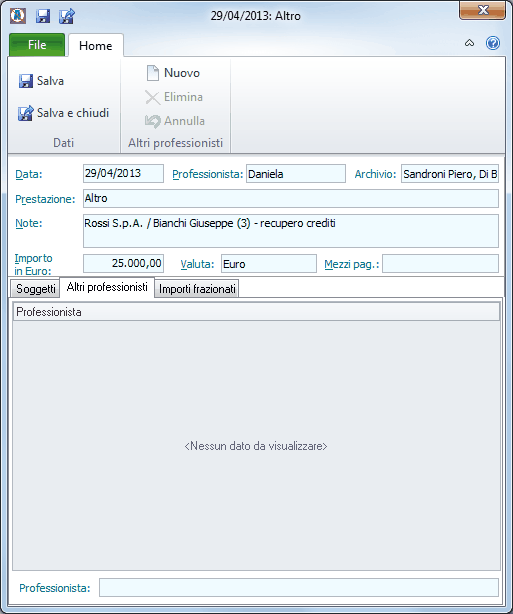513x614 pixels.
Task: Click the bottom Professionista input field
Action: [299, 588]
